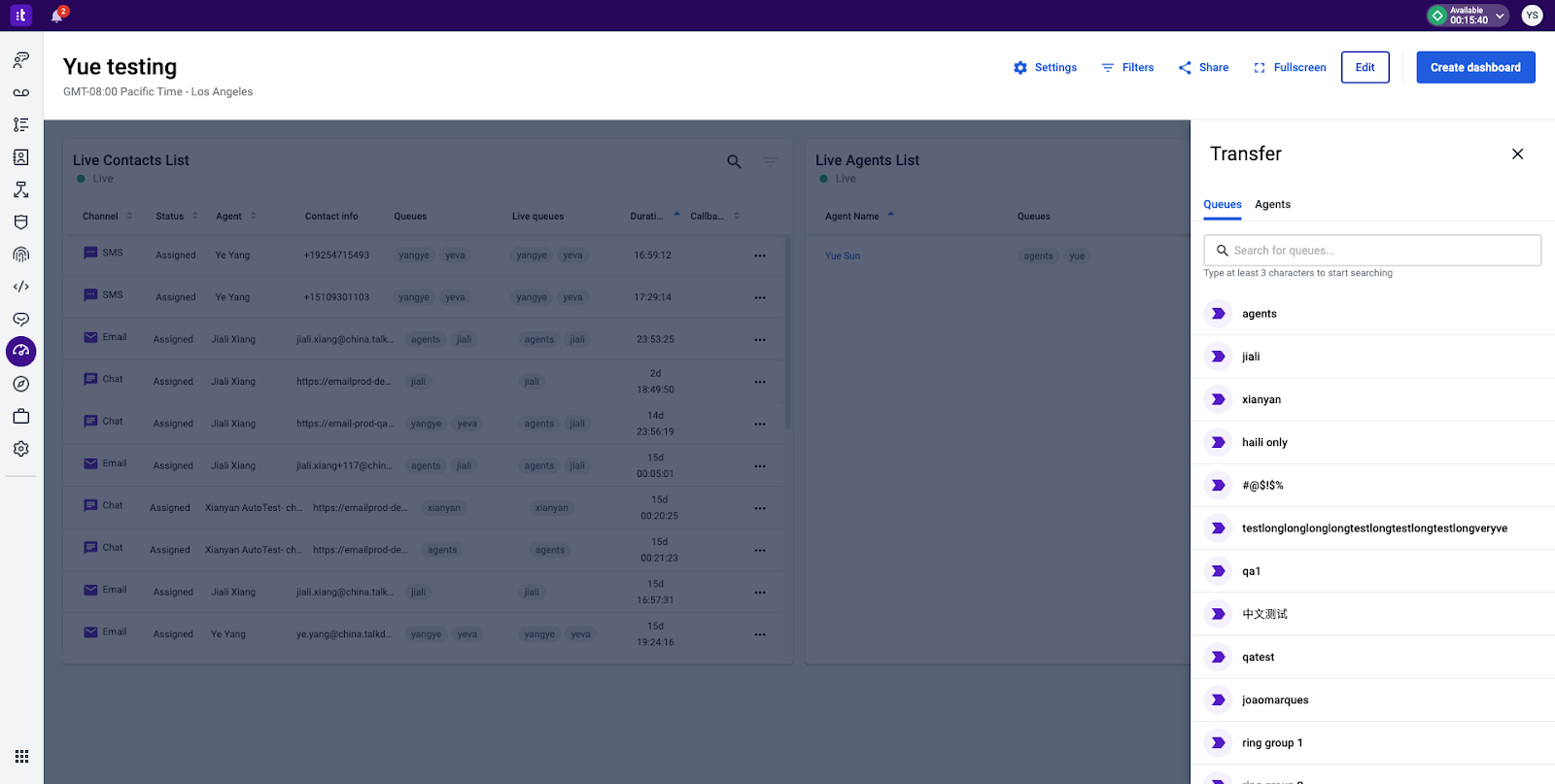Open the three-dot menu for 00:21:23 Chat row
The width and height of the screenshot is (1555, 784).
click(760, 551)
